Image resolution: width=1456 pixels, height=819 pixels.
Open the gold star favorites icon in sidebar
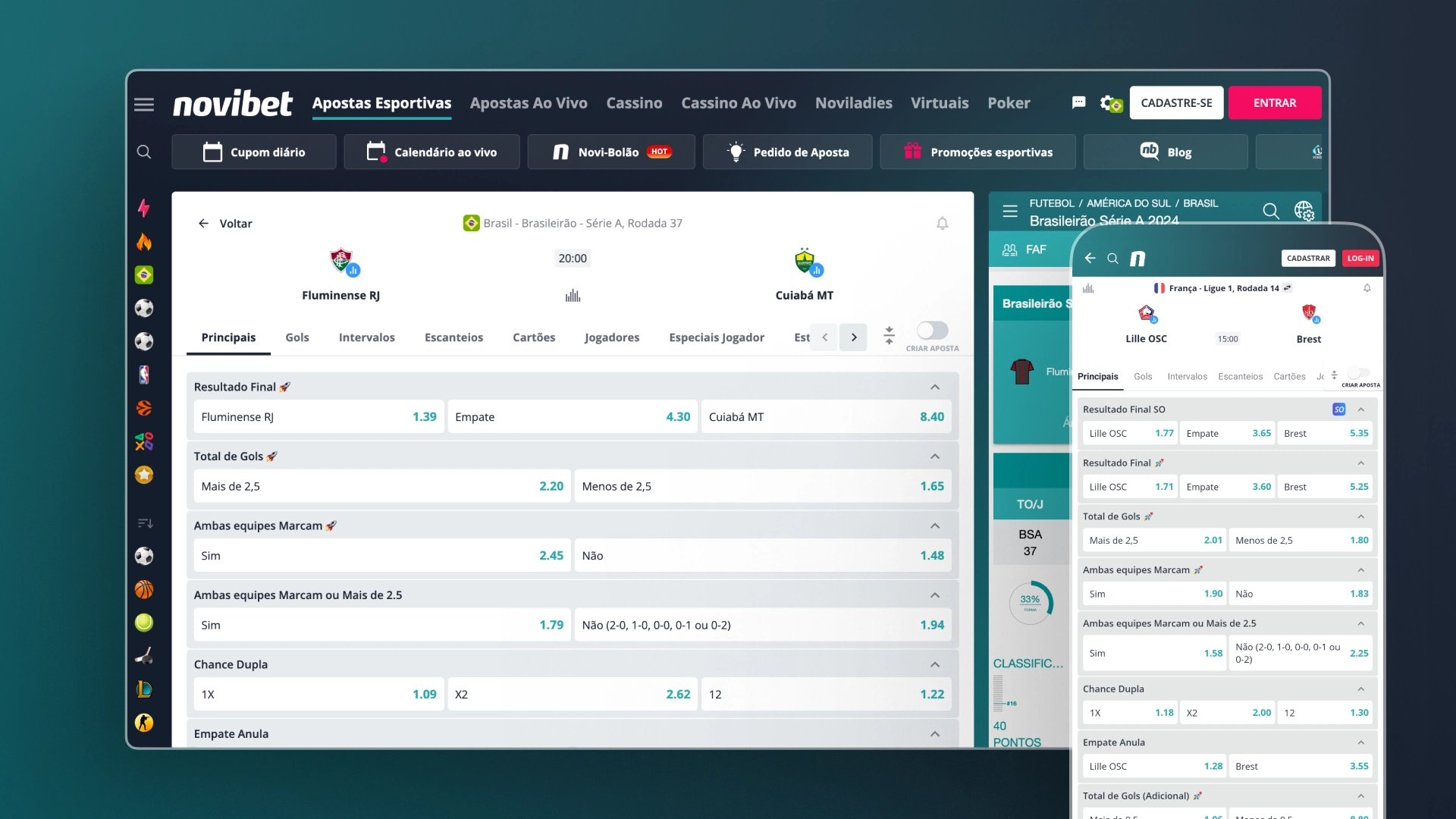click(x=144, y=475)
